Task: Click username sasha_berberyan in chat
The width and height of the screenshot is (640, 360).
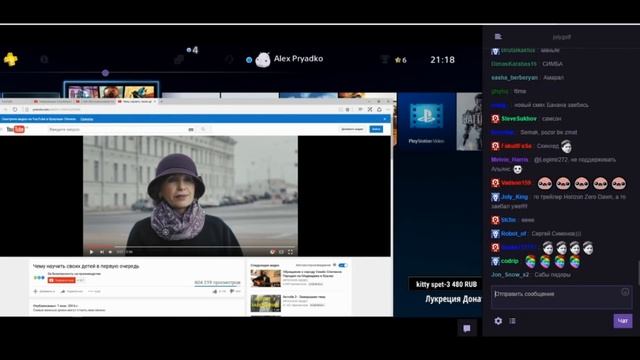Action: click(514, 78)
